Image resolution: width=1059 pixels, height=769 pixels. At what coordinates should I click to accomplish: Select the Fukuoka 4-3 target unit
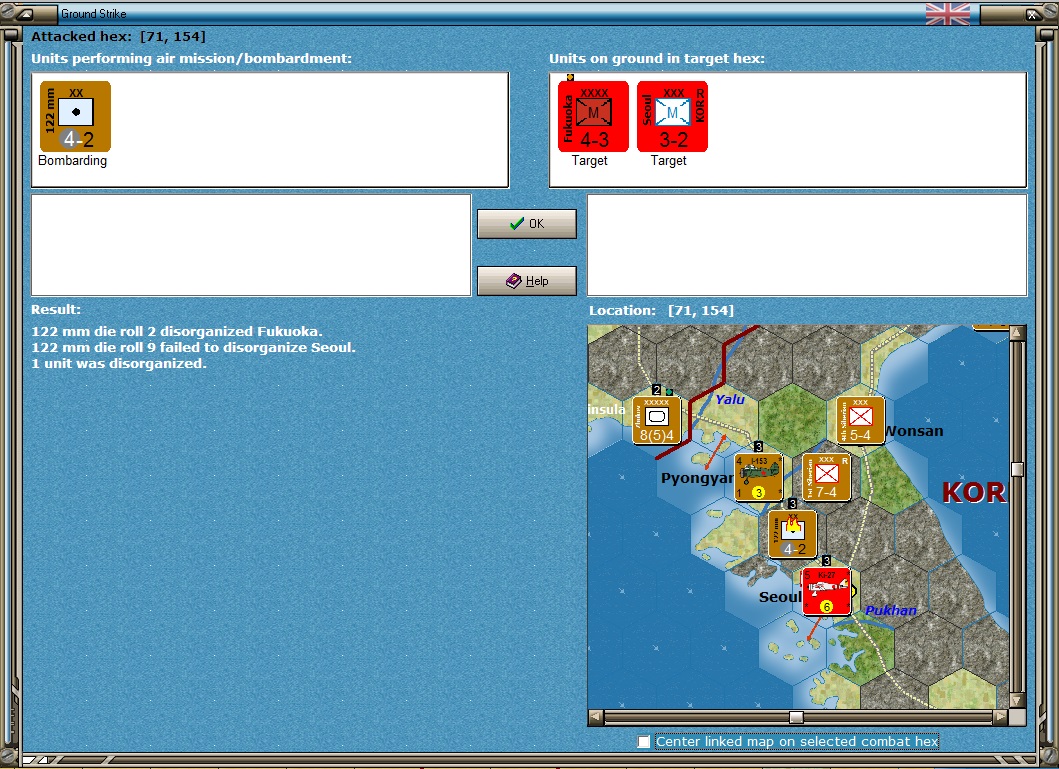pyautogui.click(x=593, y=117)
